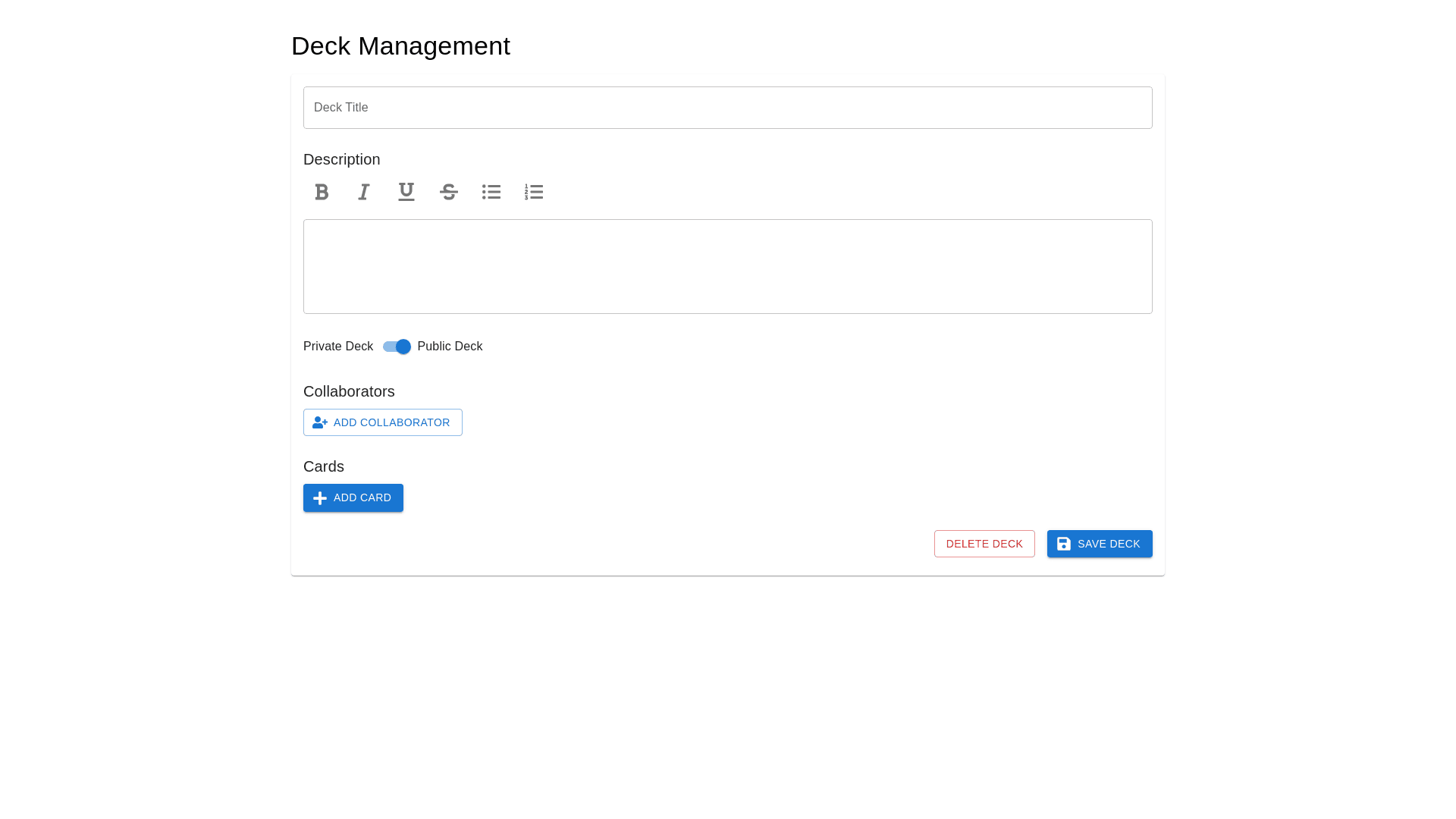Enable underline formatting
This screenshot has height=819, width=1456.
[406, 192]
